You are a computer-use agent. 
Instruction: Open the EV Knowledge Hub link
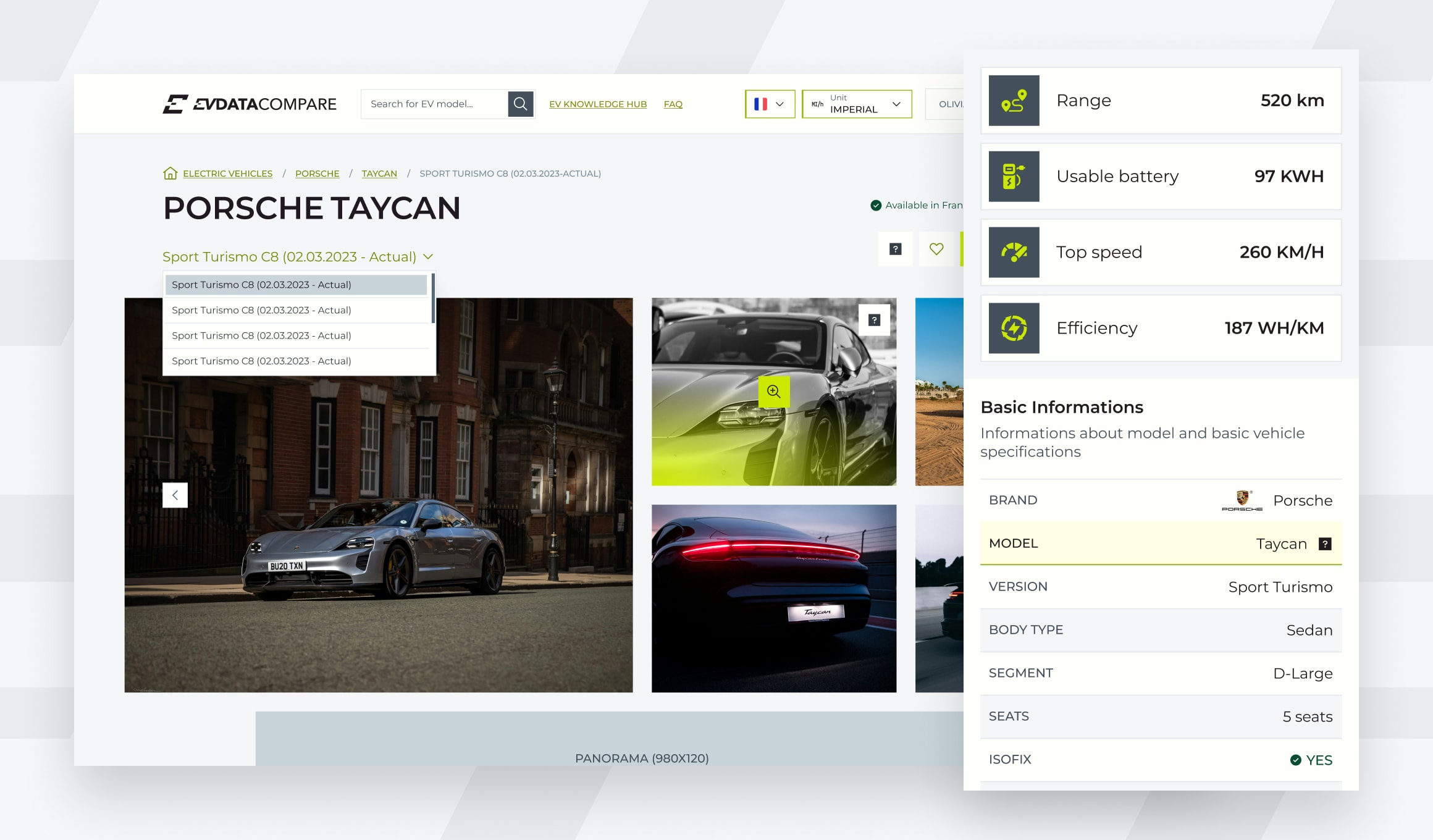598,104
